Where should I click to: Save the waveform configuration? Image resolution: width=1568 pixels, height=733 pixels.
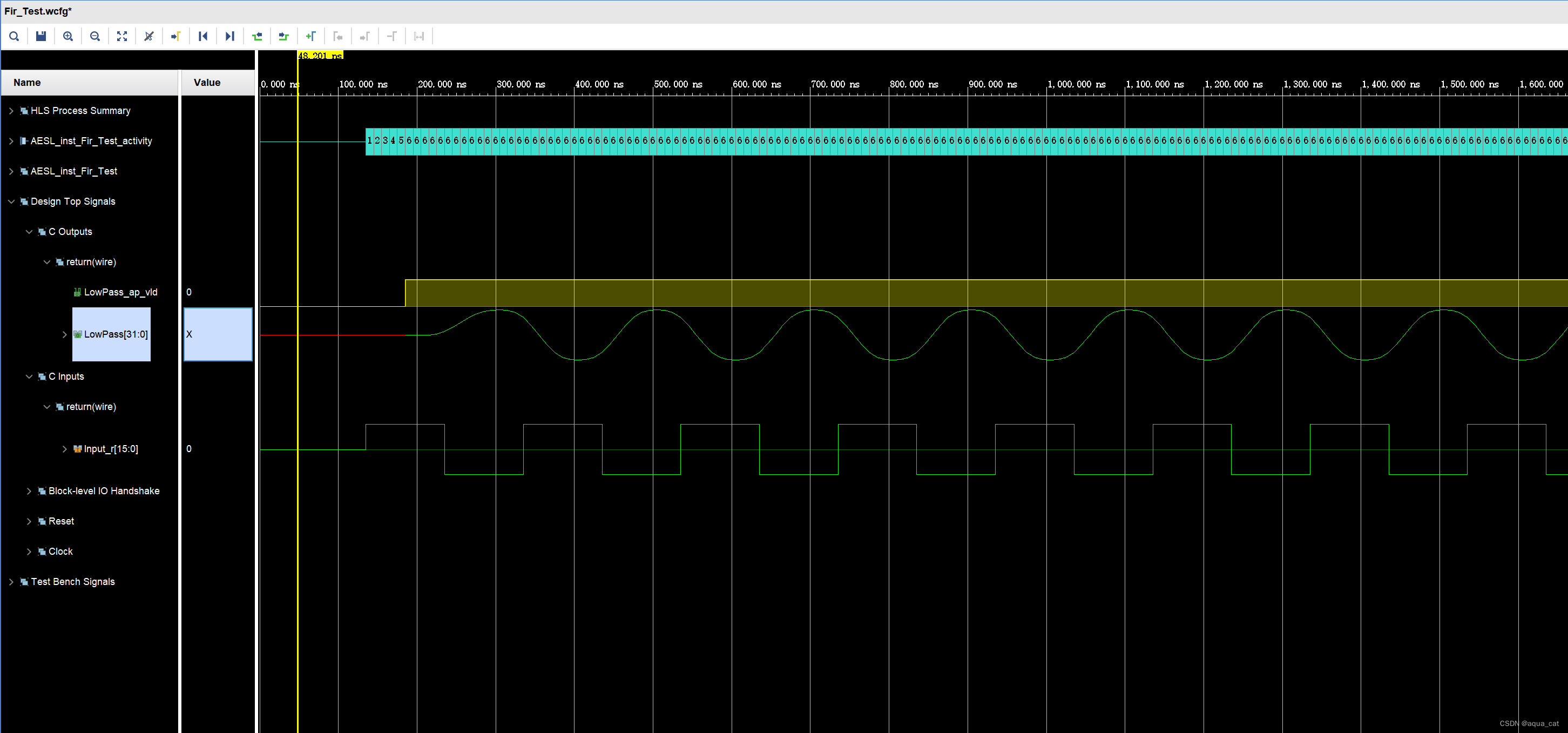41,37
